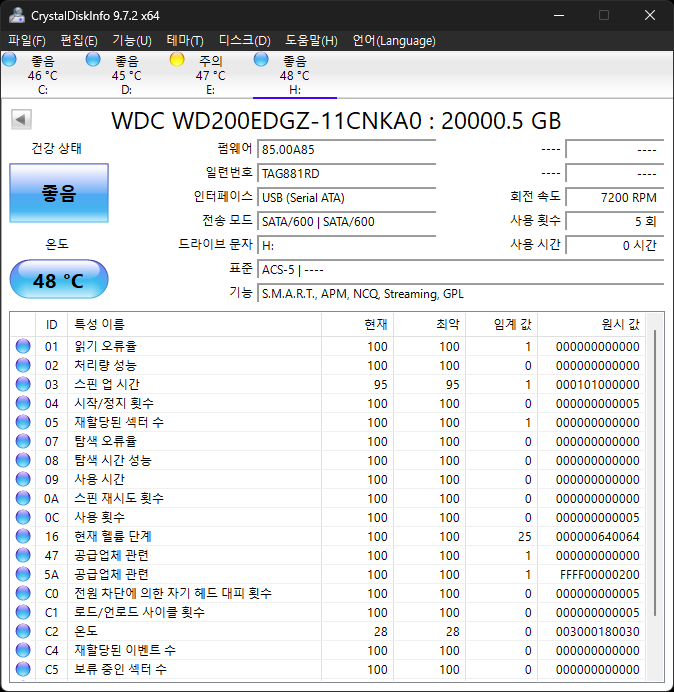Click the ID column header
The height and width of the screenshot is (692, 674).
point(52,324)
